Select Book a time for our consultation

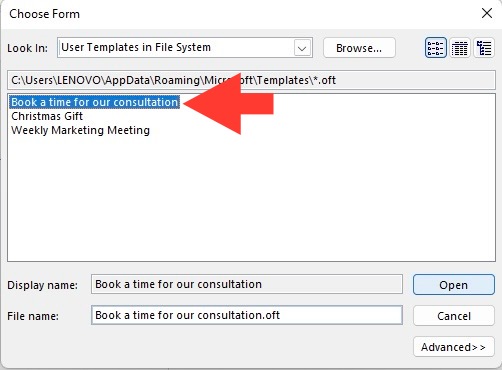pyautogui.click(x=95, y=102)
